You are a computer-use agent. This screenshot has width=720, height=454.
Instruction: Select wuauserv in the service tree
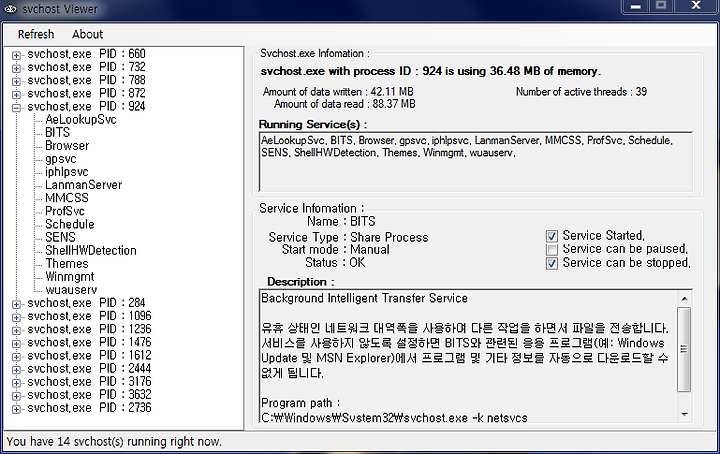coord(71,290)
